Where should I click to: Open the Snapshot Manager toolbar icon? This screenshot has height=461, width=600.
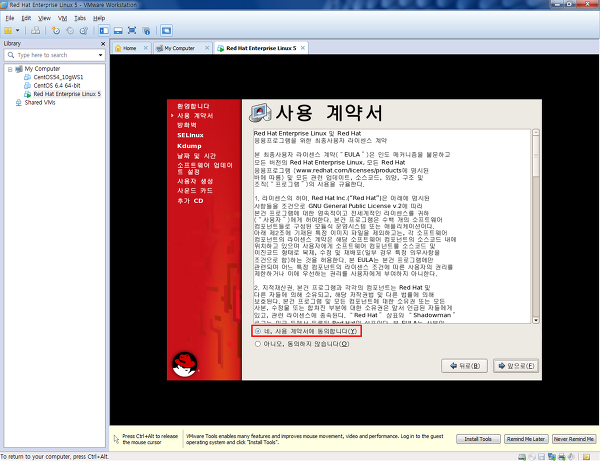pyautogui.click(x=84, y=31)
